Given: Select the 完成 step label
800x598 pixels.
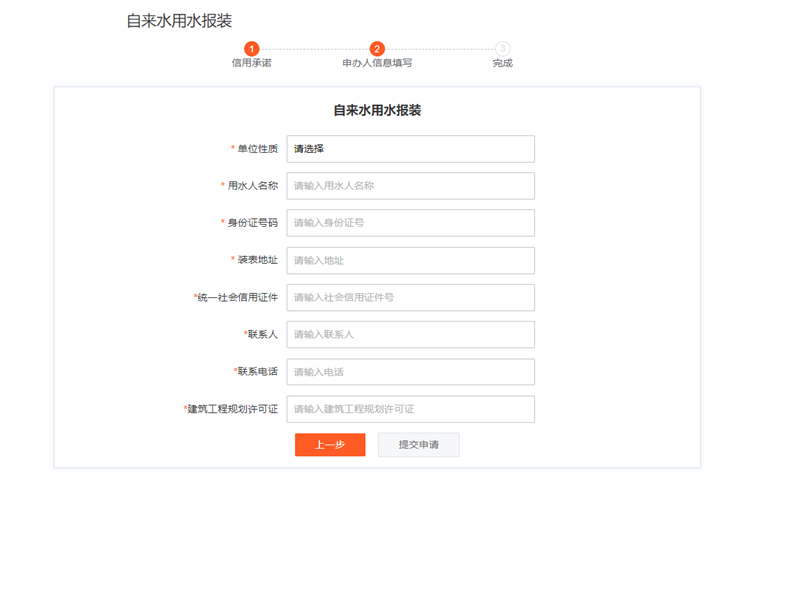Looking at the screenshot, I should (502, 63).
